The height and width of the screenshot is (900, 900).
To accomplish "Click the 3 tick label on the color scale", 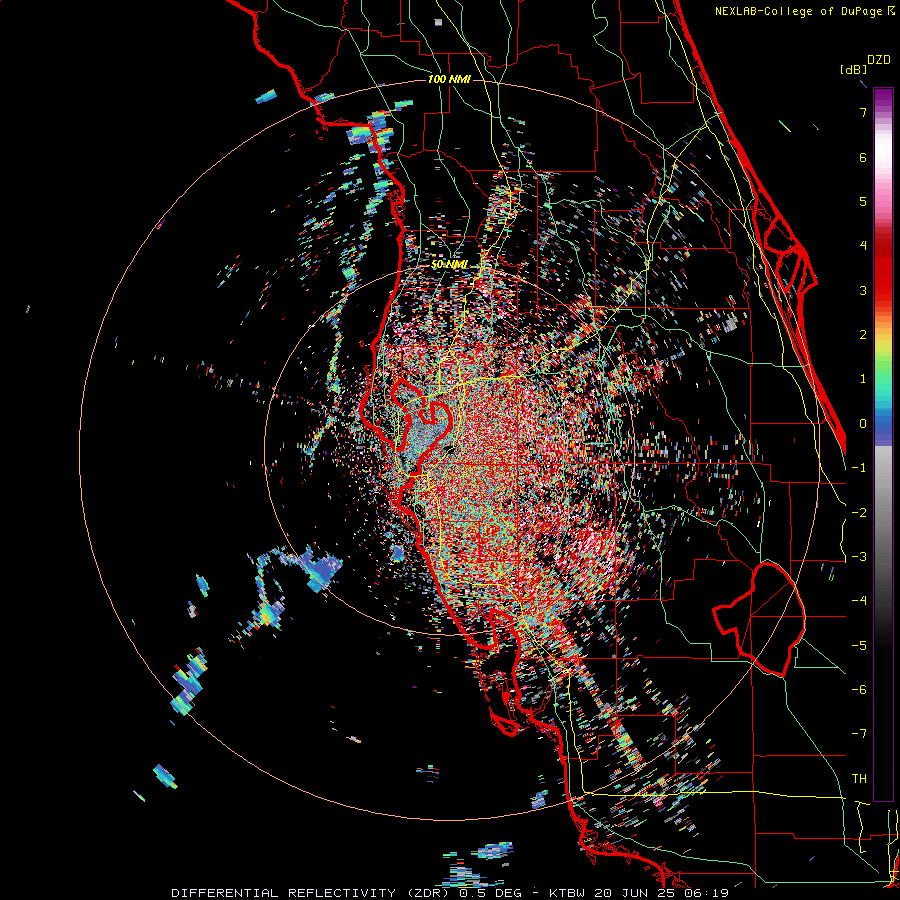I will 862,290.
